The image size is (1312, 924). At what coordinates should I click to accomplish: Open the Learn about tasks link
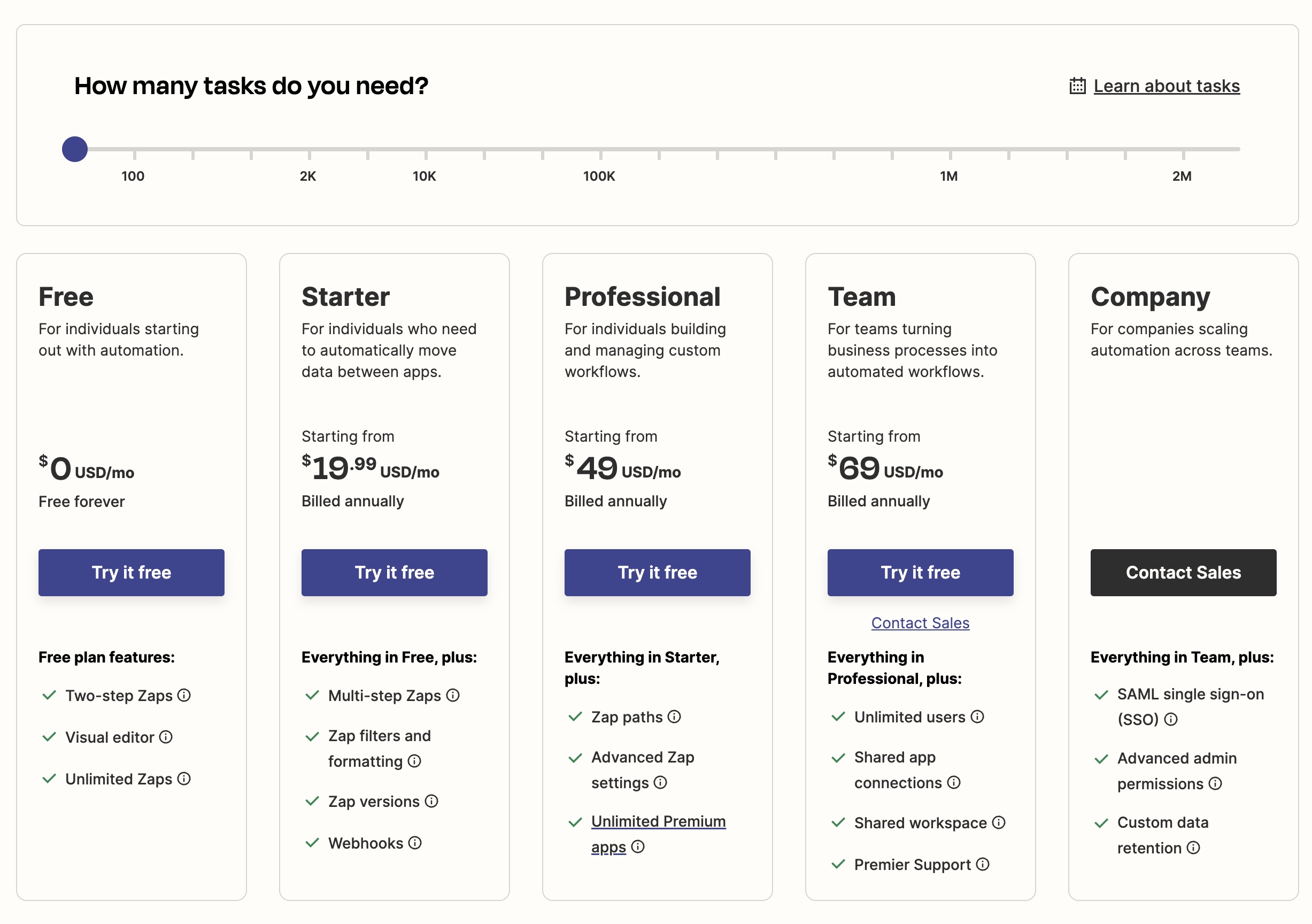[1167, 86]
